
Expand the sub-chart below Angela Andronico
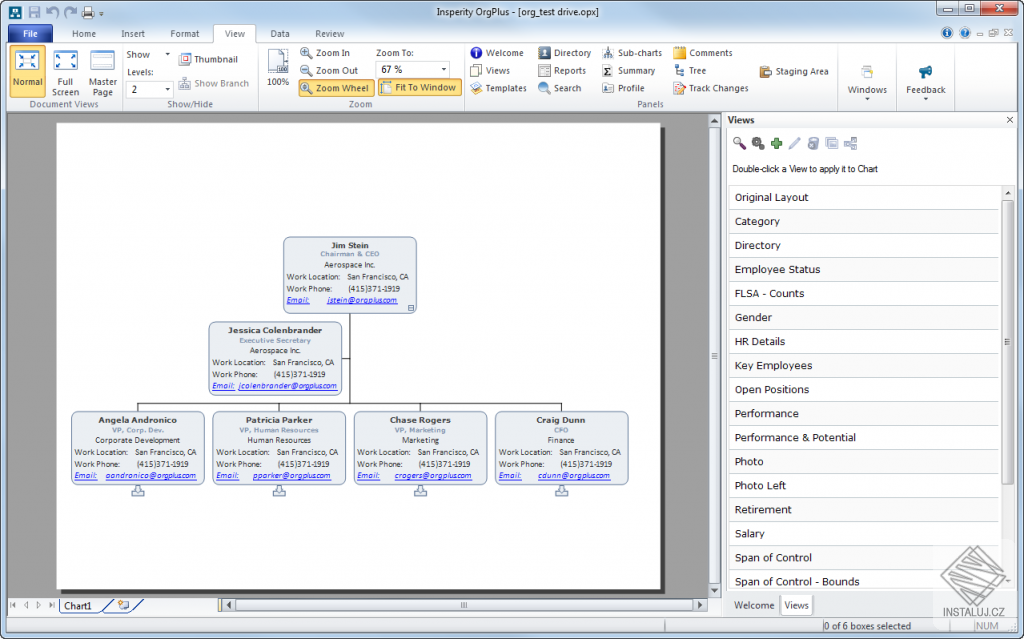138,491
